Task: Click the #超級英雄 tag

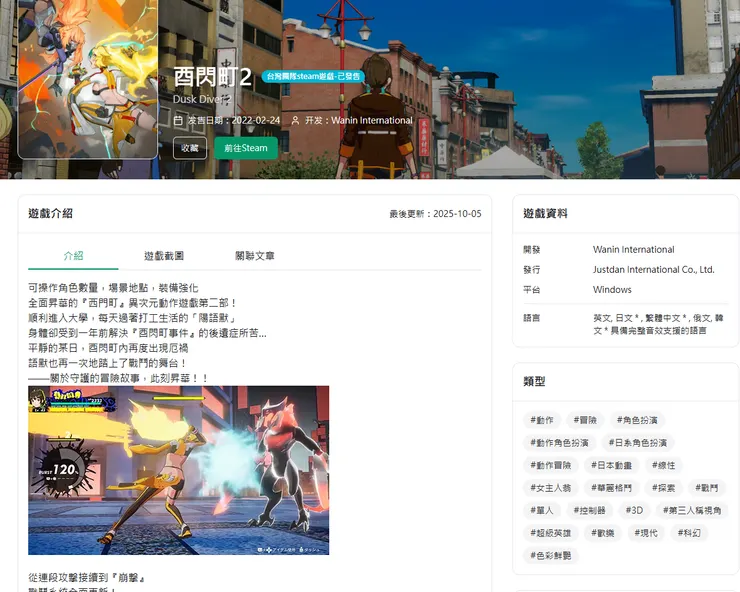Action: (x=551, y=533)
